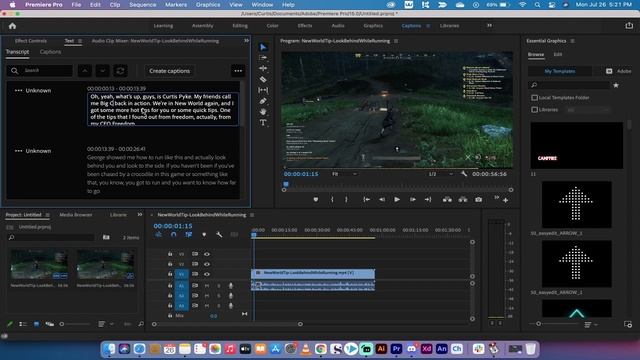Enable Libraries checkbox in Essential Graphics
The width and height of the screenshot is (640, 360).
[534, 110]
